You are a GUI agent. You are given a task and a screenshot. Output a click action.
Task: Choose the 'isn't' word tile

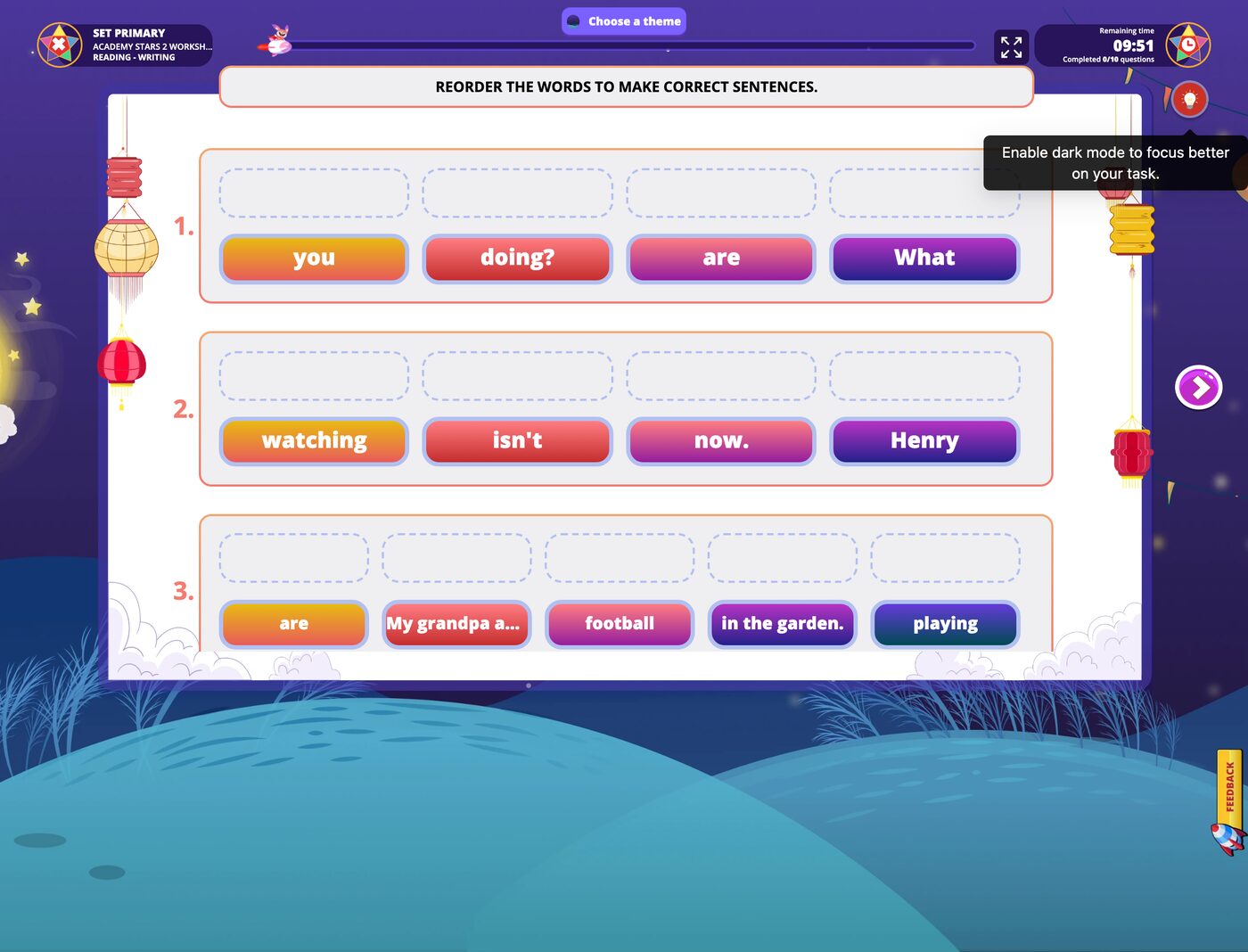pyautogui.click(x=517, y=441)
